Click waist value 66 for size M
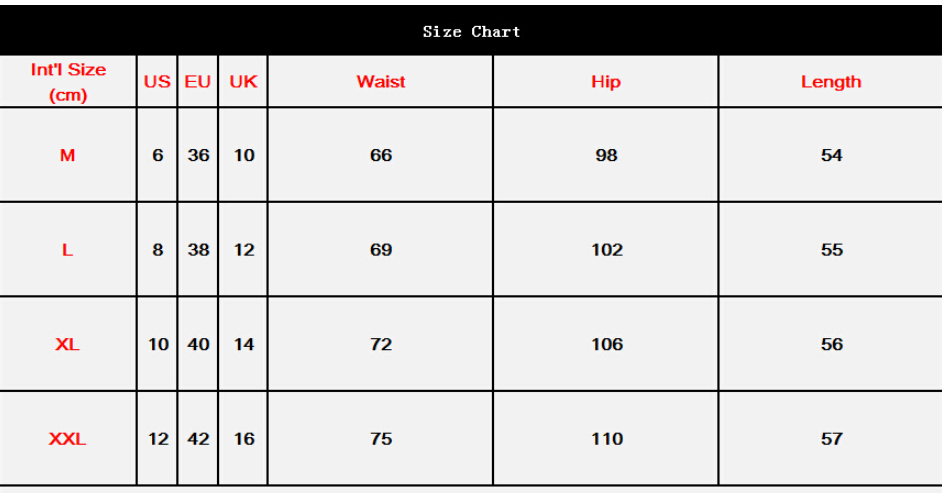The height and width of the screenshot is (493, 942). coord(381,155)
